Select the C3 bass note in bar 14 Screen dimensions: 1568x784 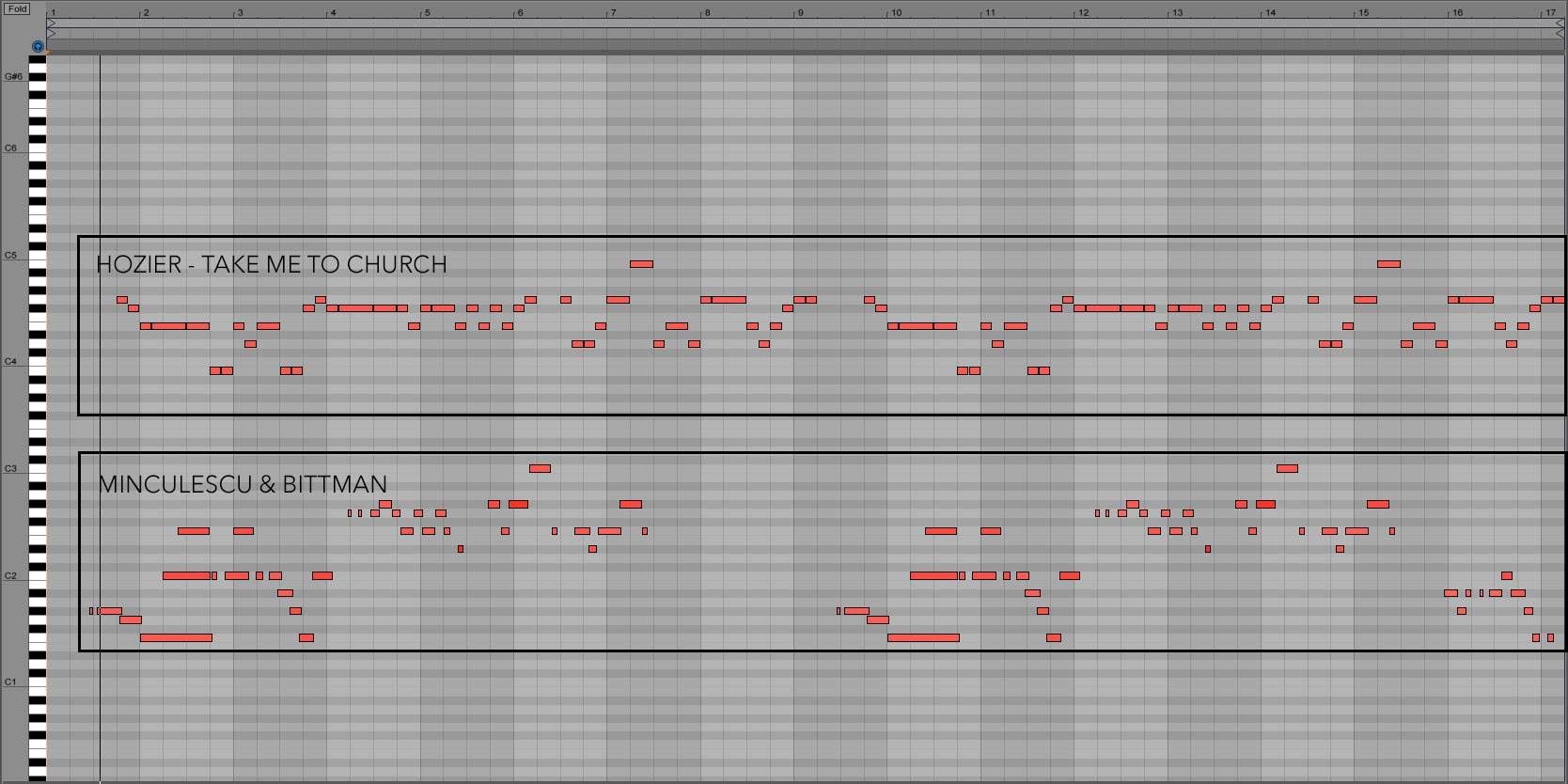click(x=1287, y=468)
